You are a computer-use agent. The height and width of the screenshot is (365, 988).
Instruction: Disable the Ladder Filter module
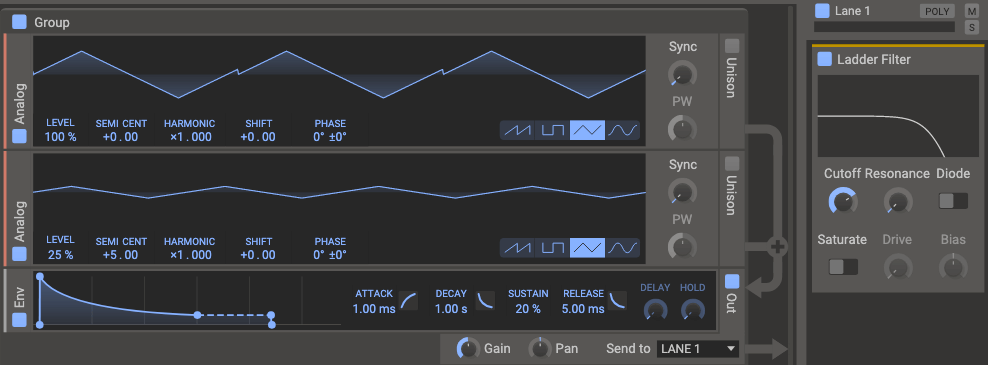pos(824,59)
